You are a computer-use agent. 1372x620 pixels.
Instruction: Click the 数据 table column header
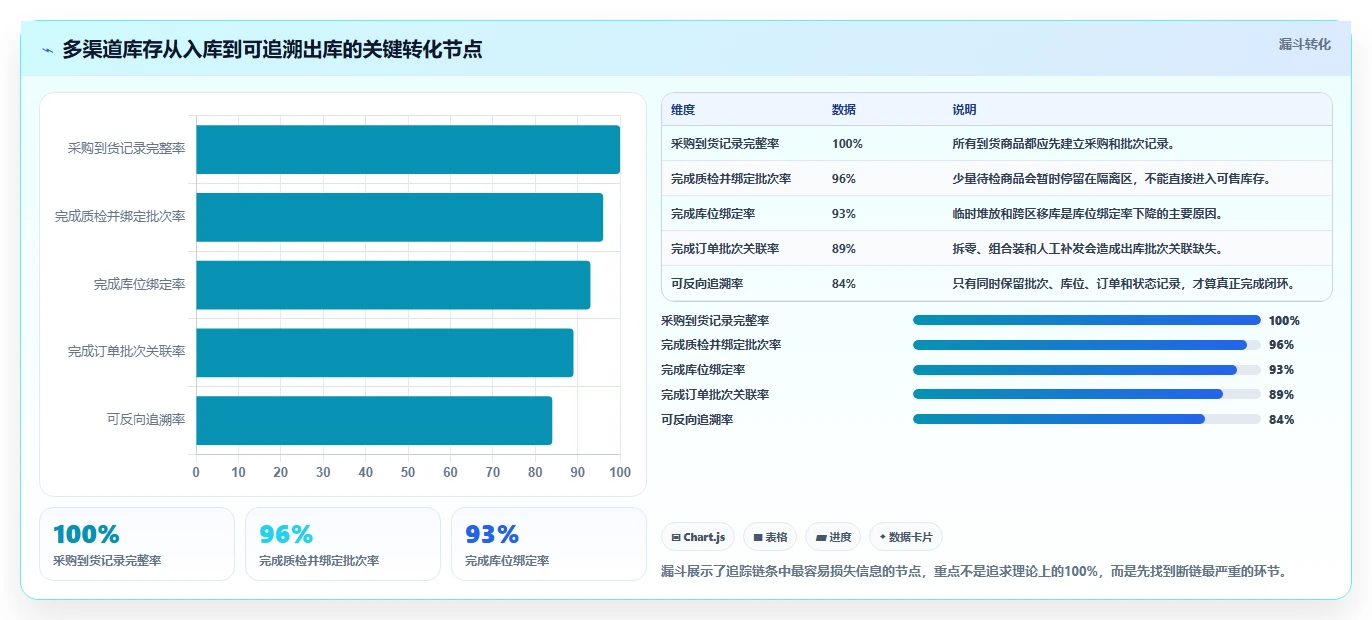(x=844, y=110)
